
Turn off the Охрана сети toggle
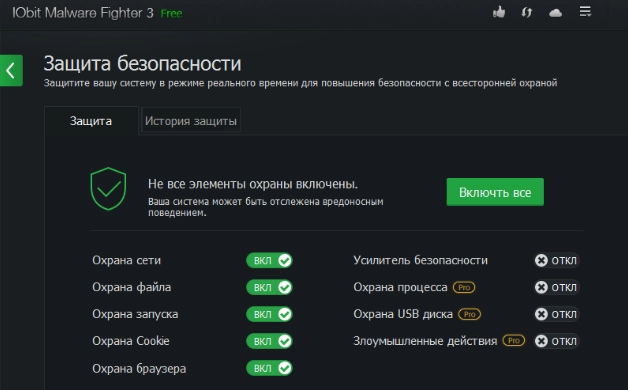270,260
